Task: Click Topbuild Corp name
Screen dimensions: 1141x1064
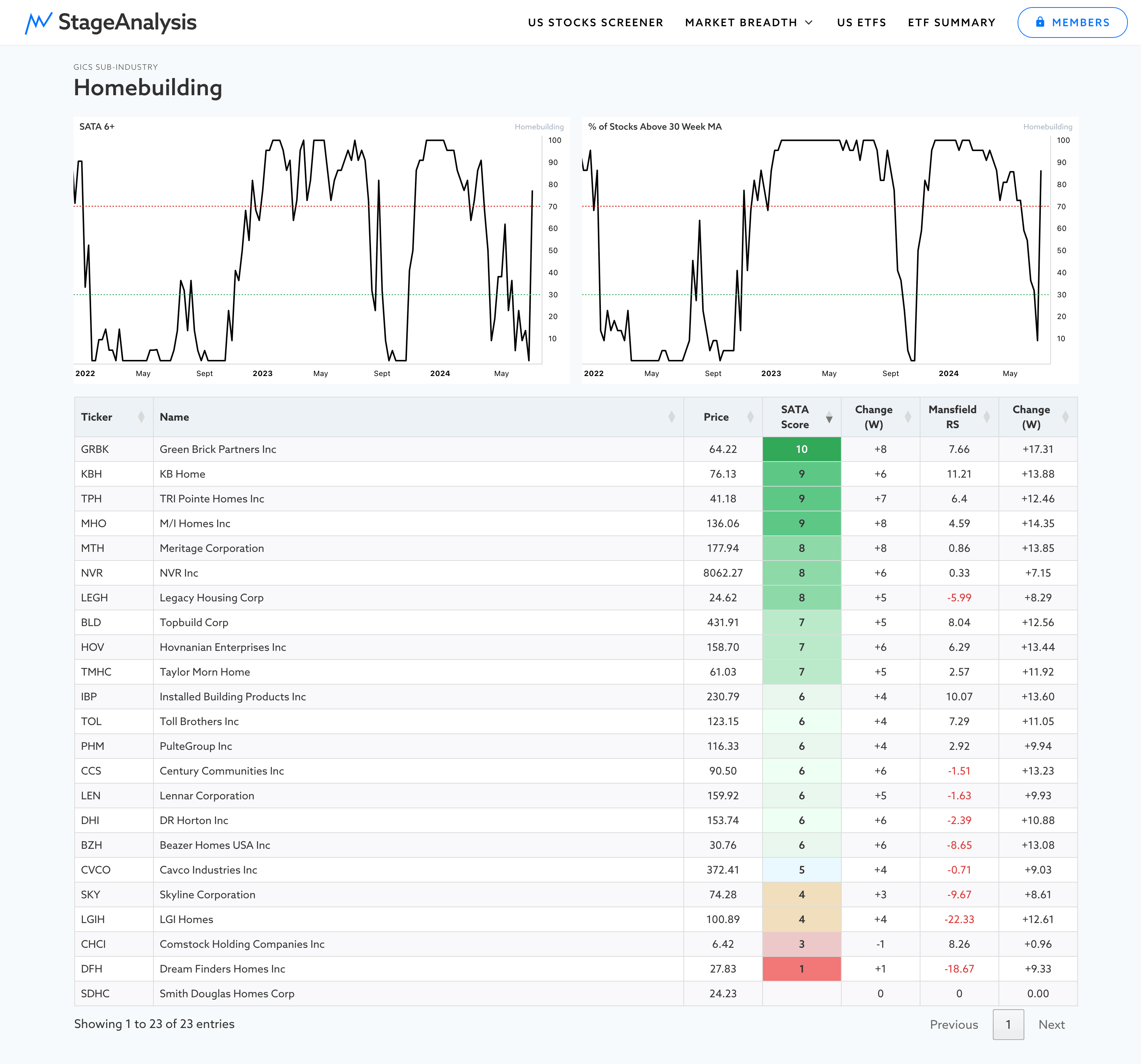Action: [x=194, y=622]
